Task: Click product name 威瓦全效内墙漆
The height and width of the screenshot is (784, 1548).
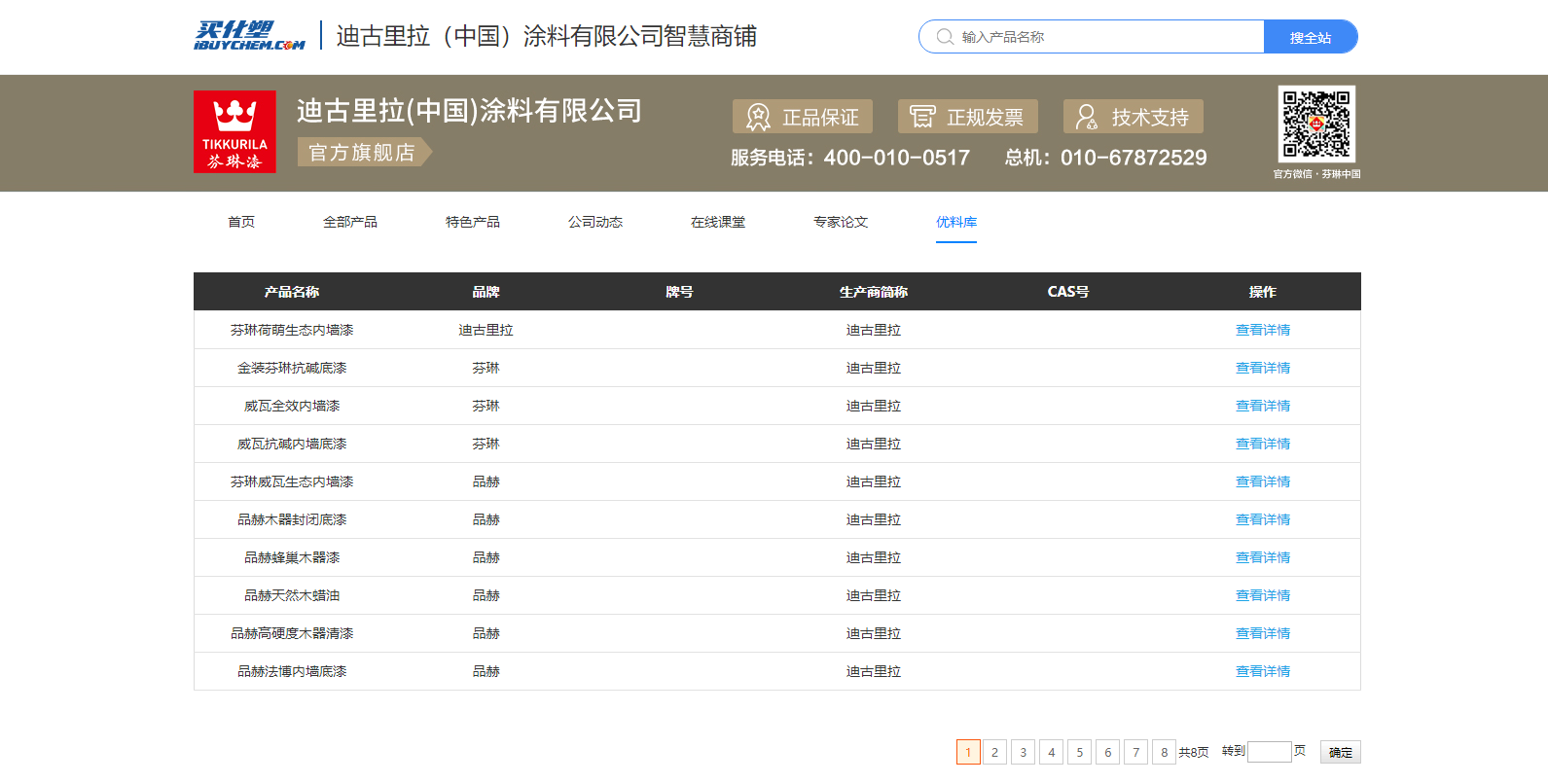Action: pyautogui.click(x=292, y=406)
